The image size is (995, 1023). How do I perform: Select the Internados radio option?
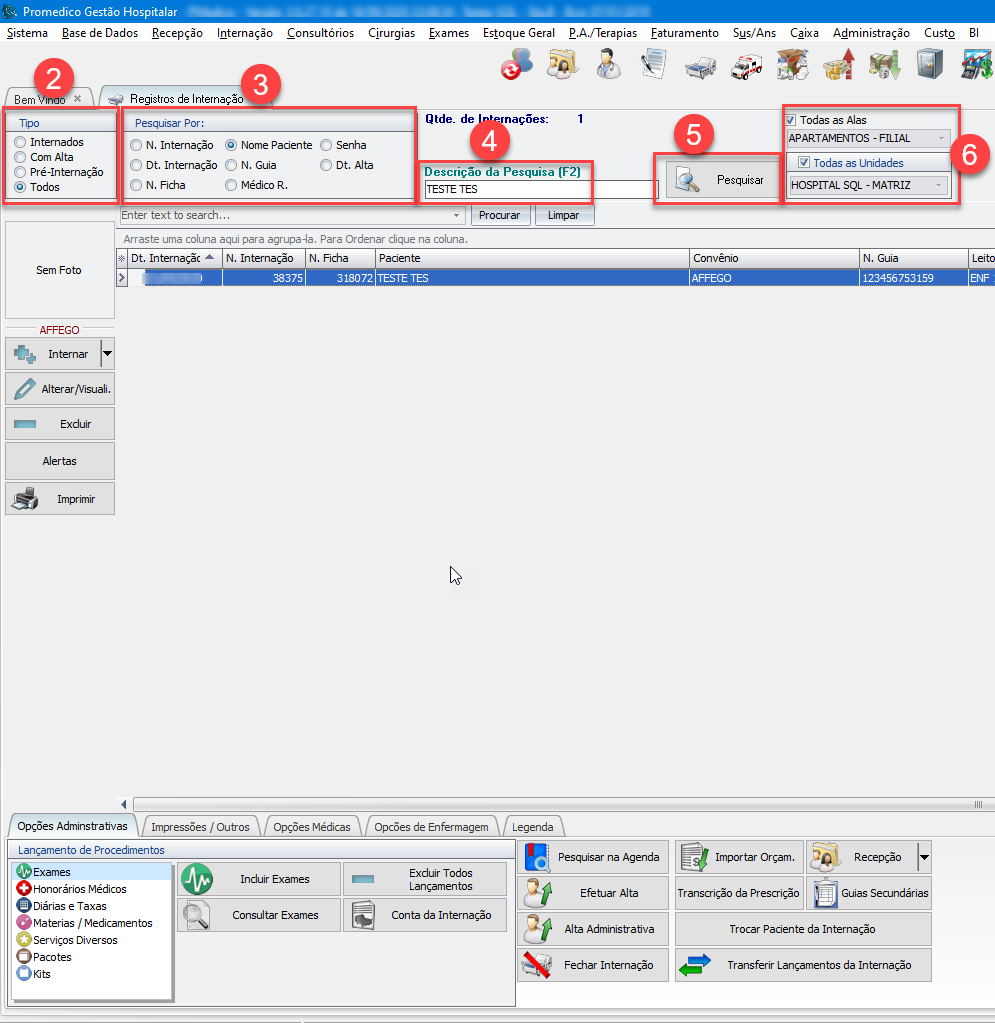pyautogui.click(x=20, y=143)
